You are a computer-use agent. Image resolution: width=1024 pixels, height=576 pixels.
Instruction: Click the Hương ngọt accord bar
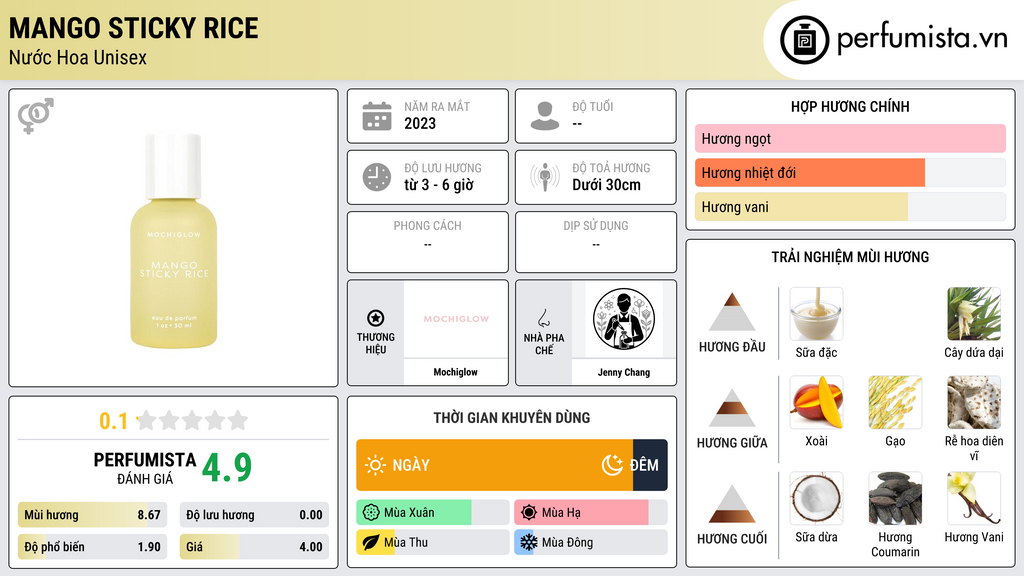(x=850, y=138)
